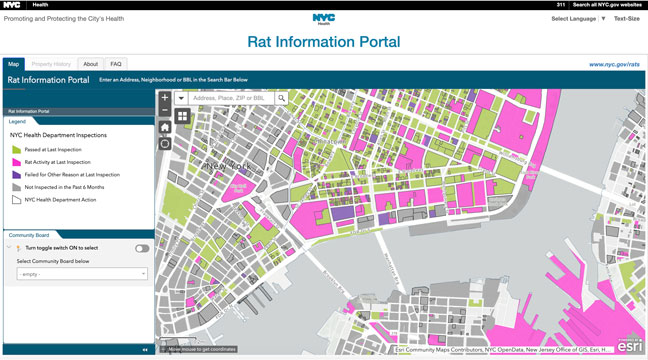This screenshot has height=360, width=648.
Task: Click the NYC Health Department Action outline swatch
Action: tap(17, 200)
